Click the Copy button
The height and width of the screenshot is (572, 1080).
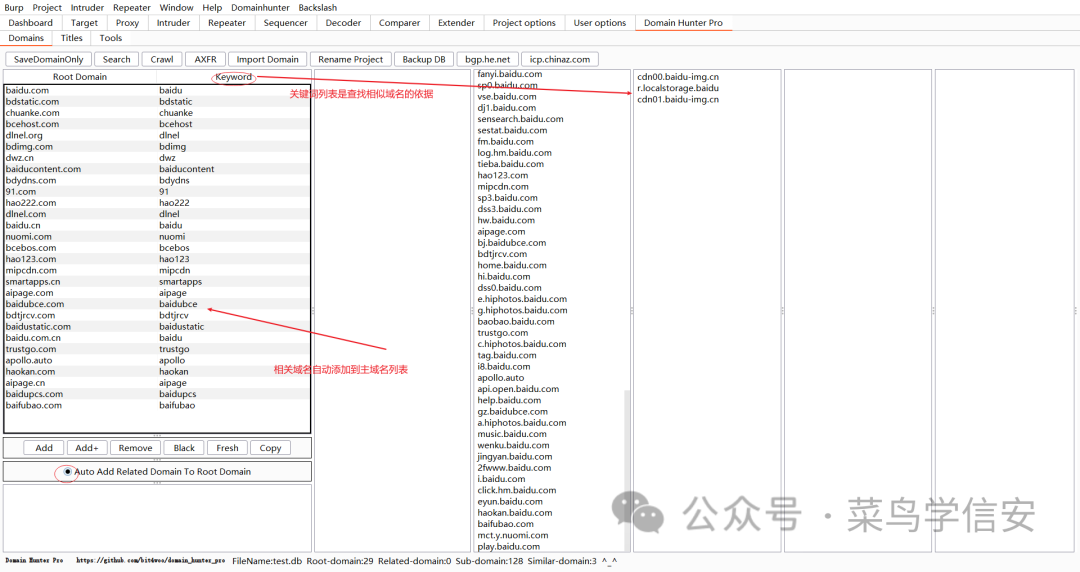[x=271, y=448]
